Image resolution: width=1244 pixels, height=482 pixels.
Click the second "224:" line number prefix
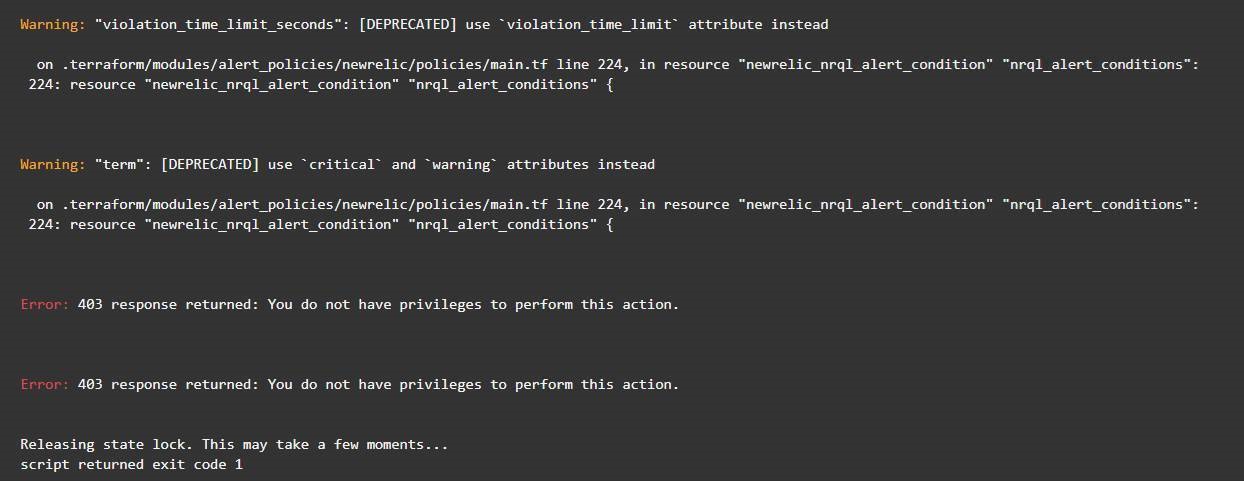coord(45,224)
